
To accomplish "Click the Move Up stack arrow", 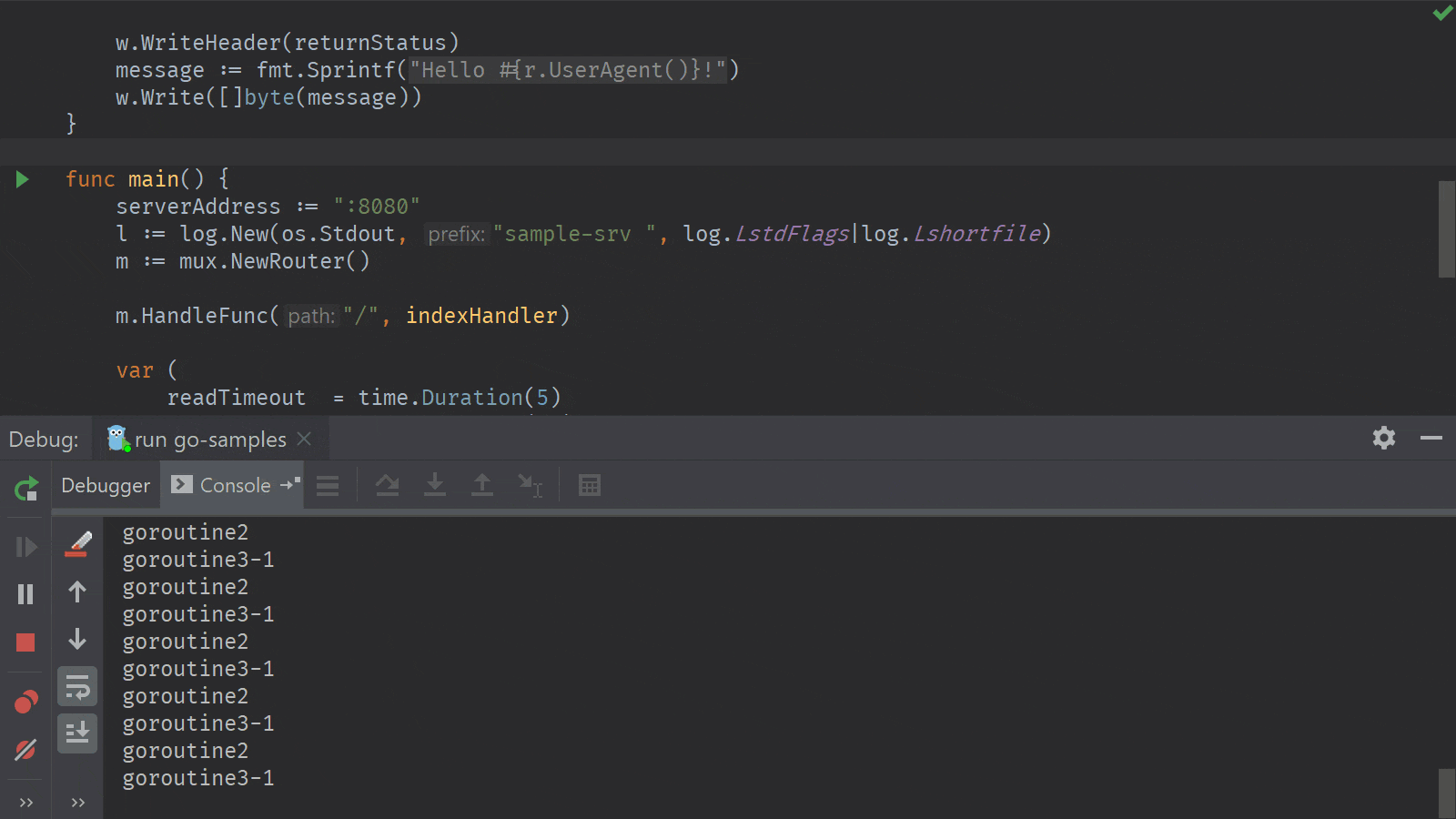I will pos(77,592).
